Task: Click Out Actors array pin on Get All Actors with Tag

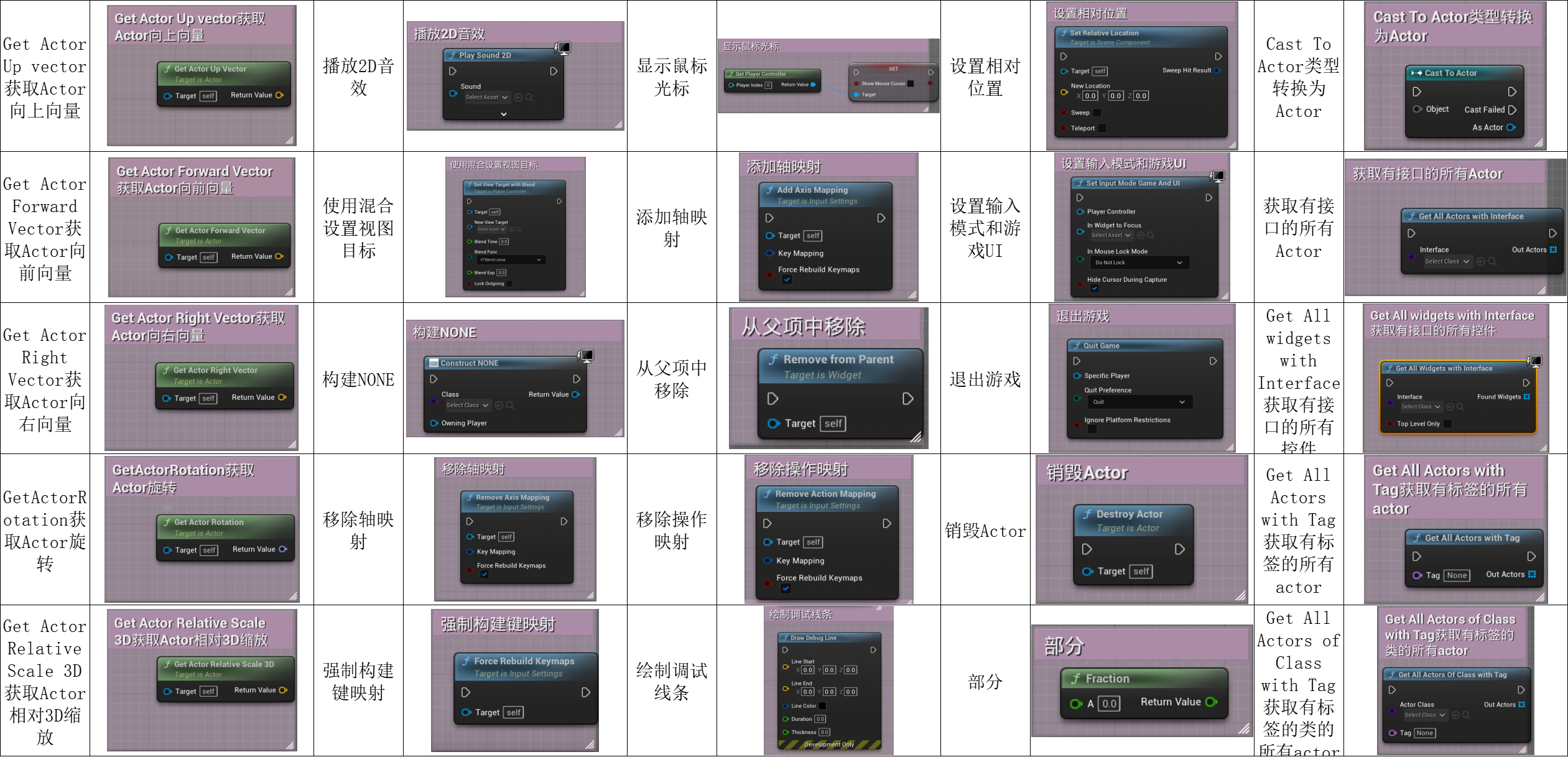Action: 1532,575
